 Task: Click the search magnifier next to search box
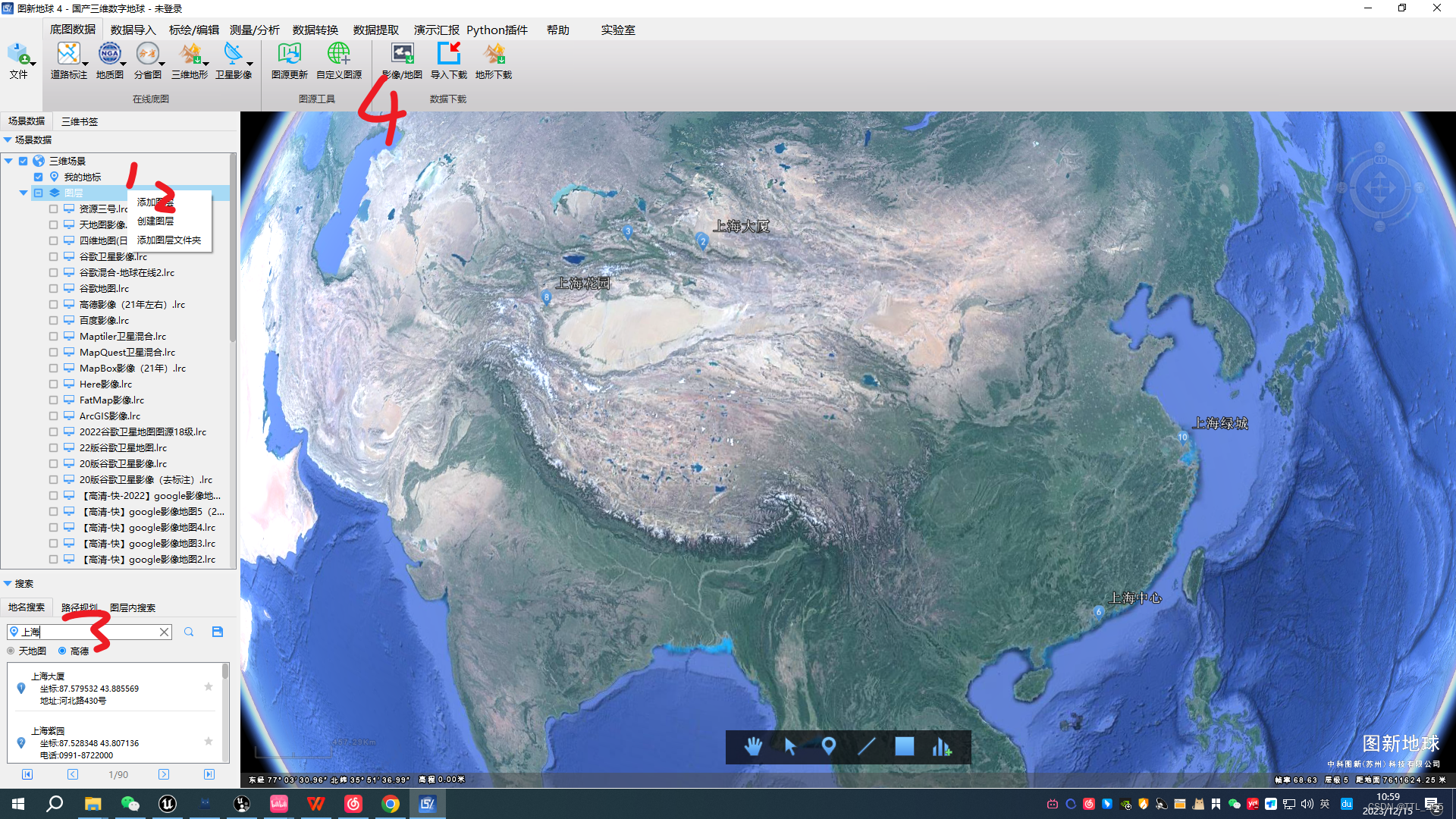tap(189, 632)
